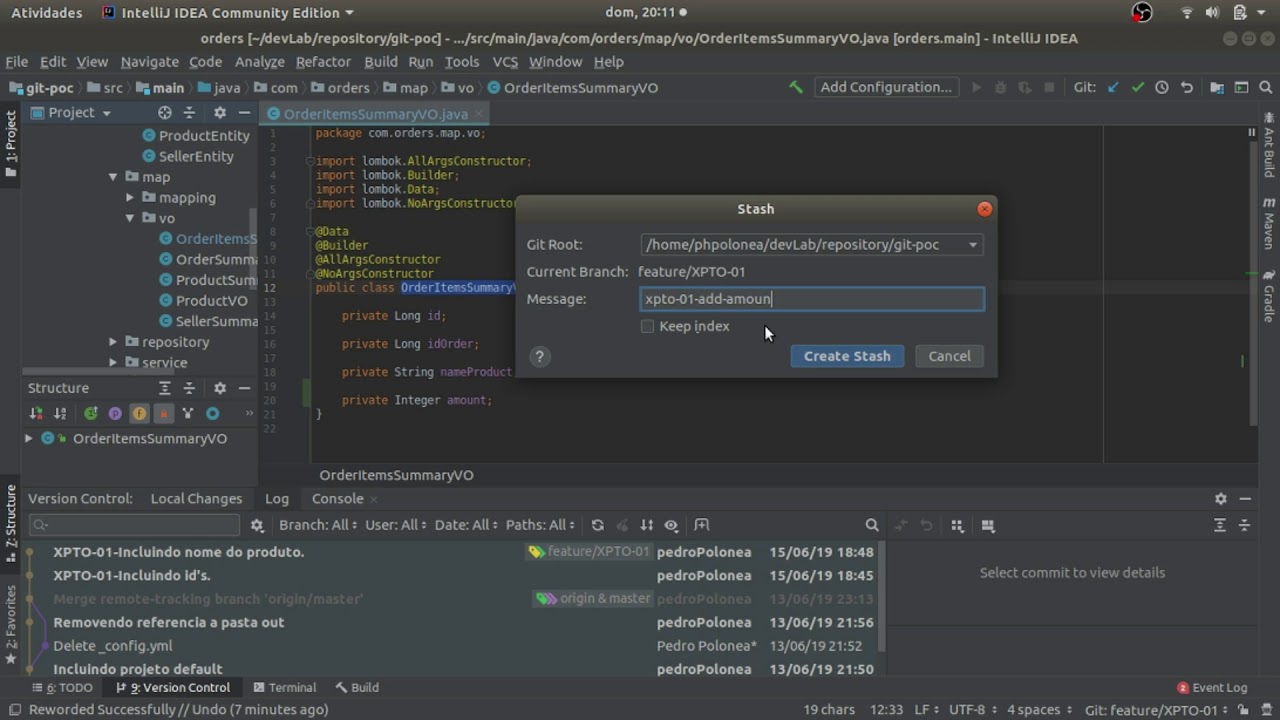
Task: Hide the Project panel via minus icon
Action: click(244, 112)
